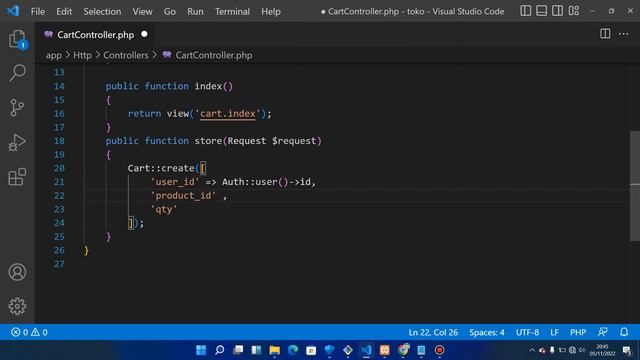Open Chrome from the taskbar
Image resolution: width=640 pixels, height=360 pixels.
coord(403,350)
